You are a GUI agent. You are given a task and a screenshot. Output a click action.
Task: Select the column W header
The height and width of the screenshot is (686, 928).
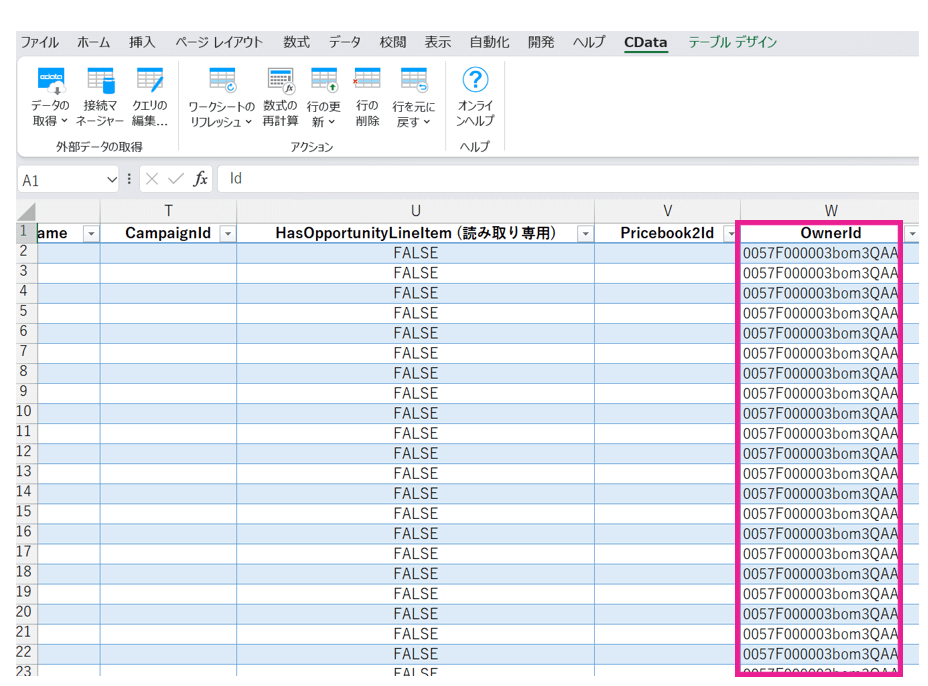[831, 210]
